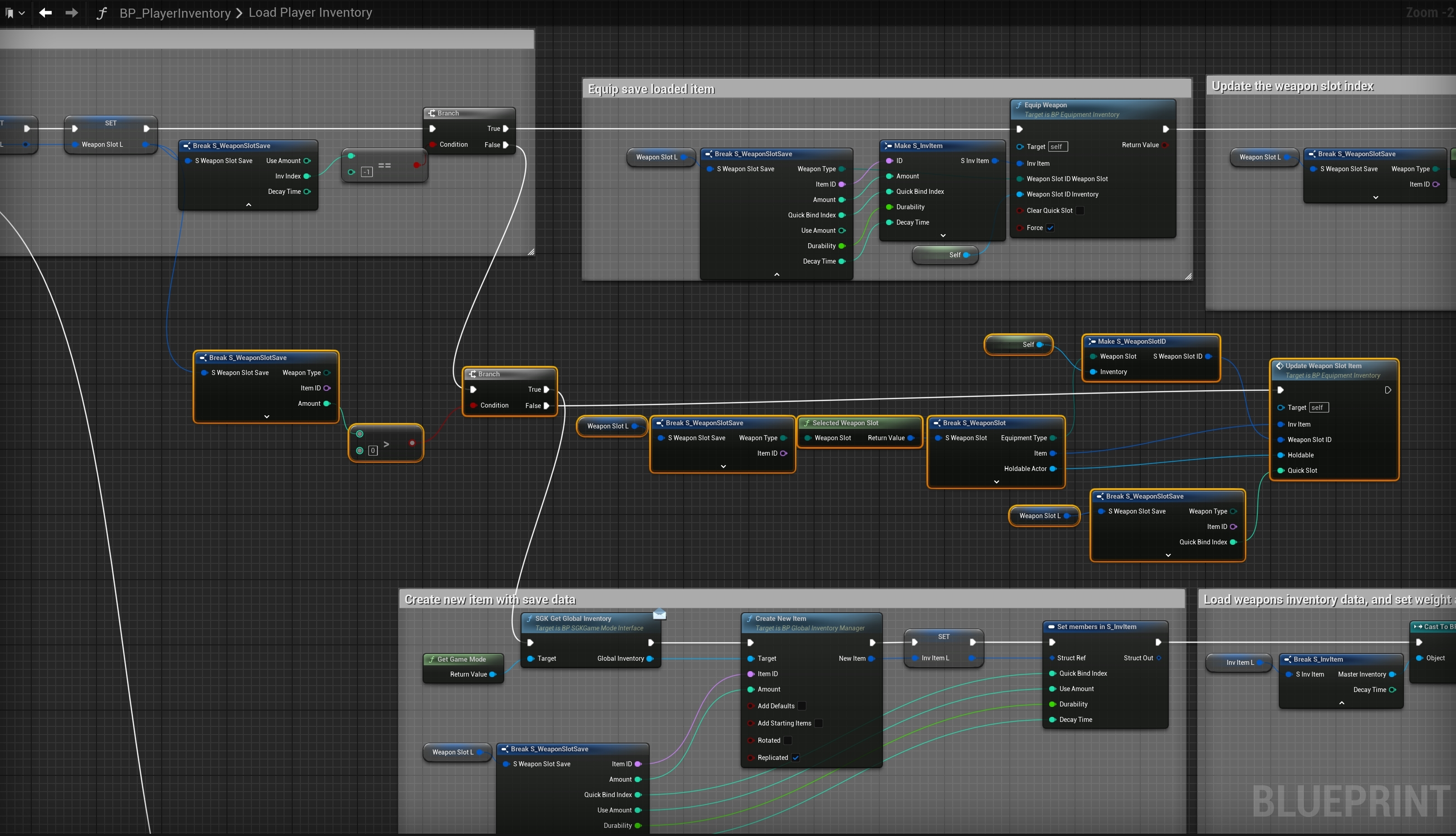The image size is (1456, 836).
Task: Click the True output pin of the lower Branch node
Action: tap(546, 389)
